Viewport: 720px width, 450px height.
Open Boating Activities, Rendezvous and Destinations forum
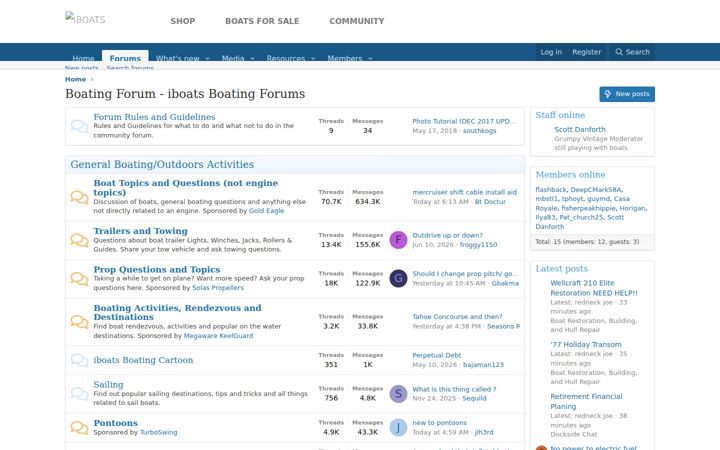point(177,312)
